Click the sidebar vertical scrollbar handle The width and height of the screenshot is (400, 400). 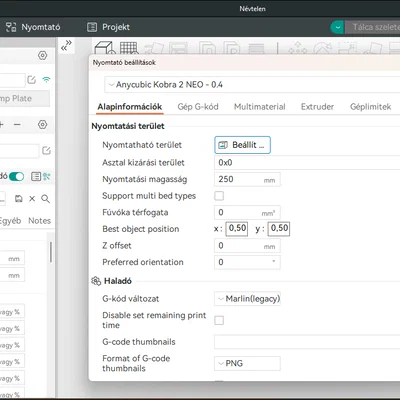tap(51, 252)
